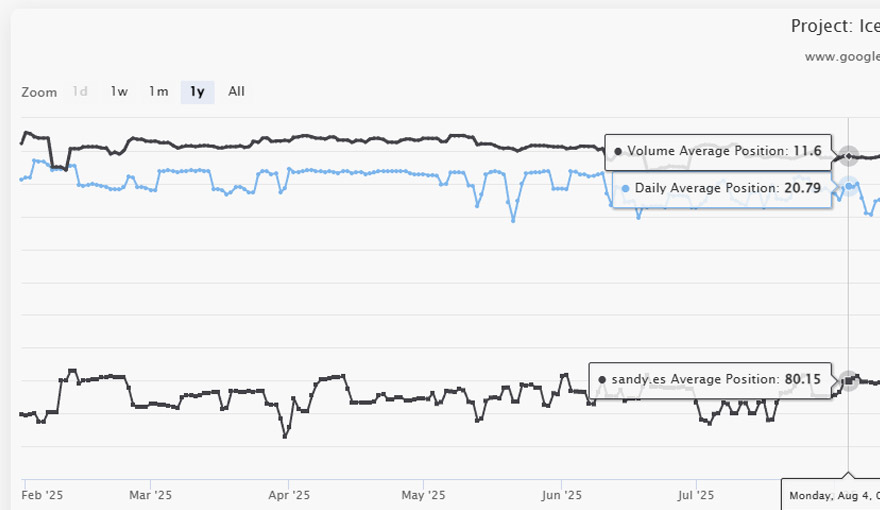Click the bullet in sandy.es tooltip

[602, 380]
